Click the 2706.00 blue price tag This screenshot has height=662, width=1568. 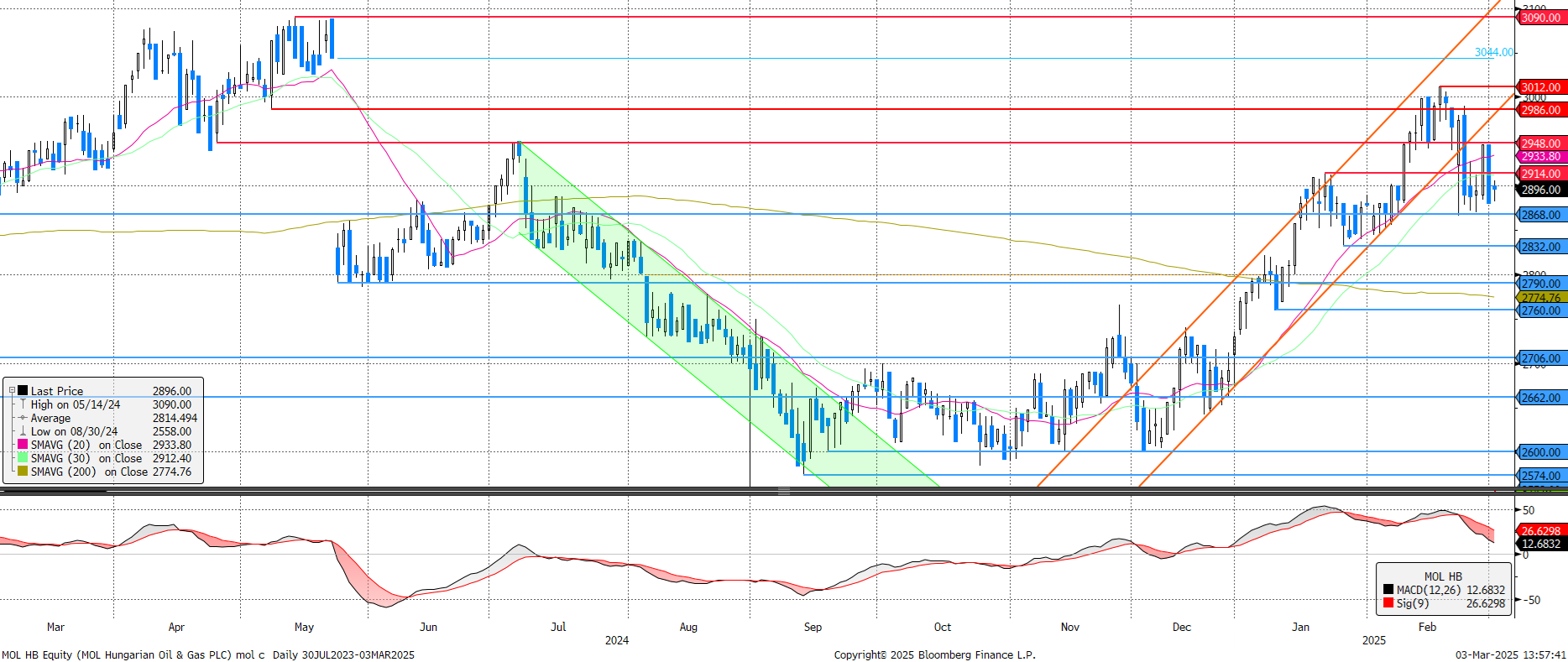[1542, 358]
